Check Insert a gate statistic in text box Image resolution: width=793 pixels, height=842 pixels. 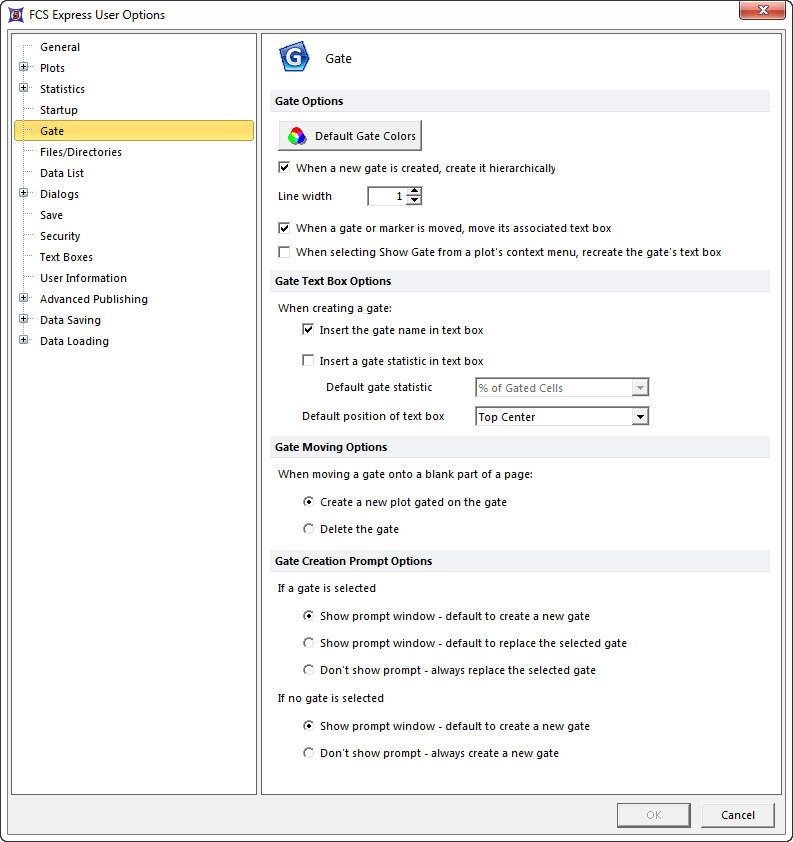(308, 361)
